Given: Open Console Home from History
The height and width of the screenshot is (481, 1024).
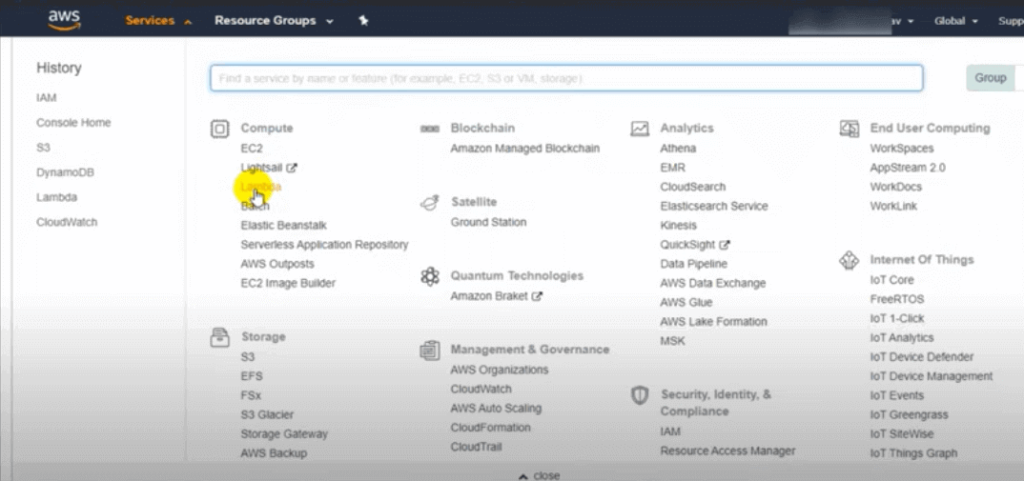Looking at the screenshot, I should 74,123.
